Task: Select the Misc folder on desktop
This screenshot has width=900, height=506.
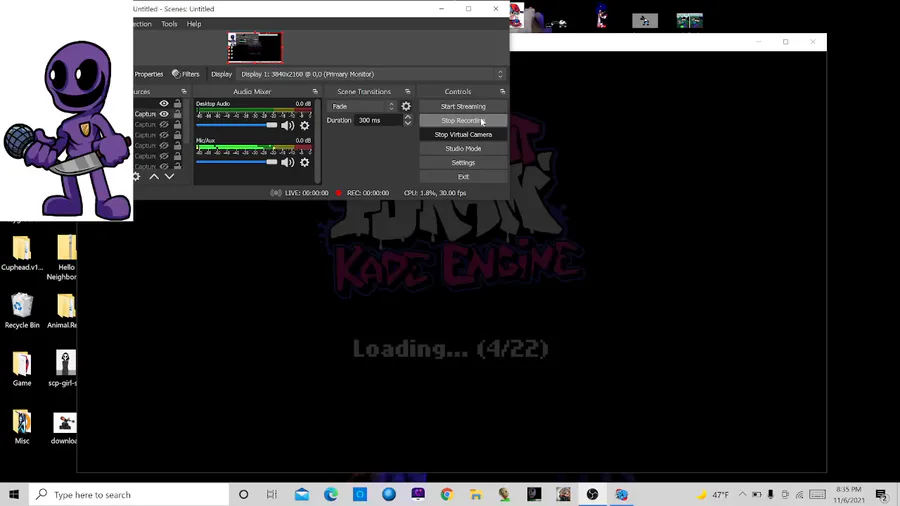Action: point(22,426)
